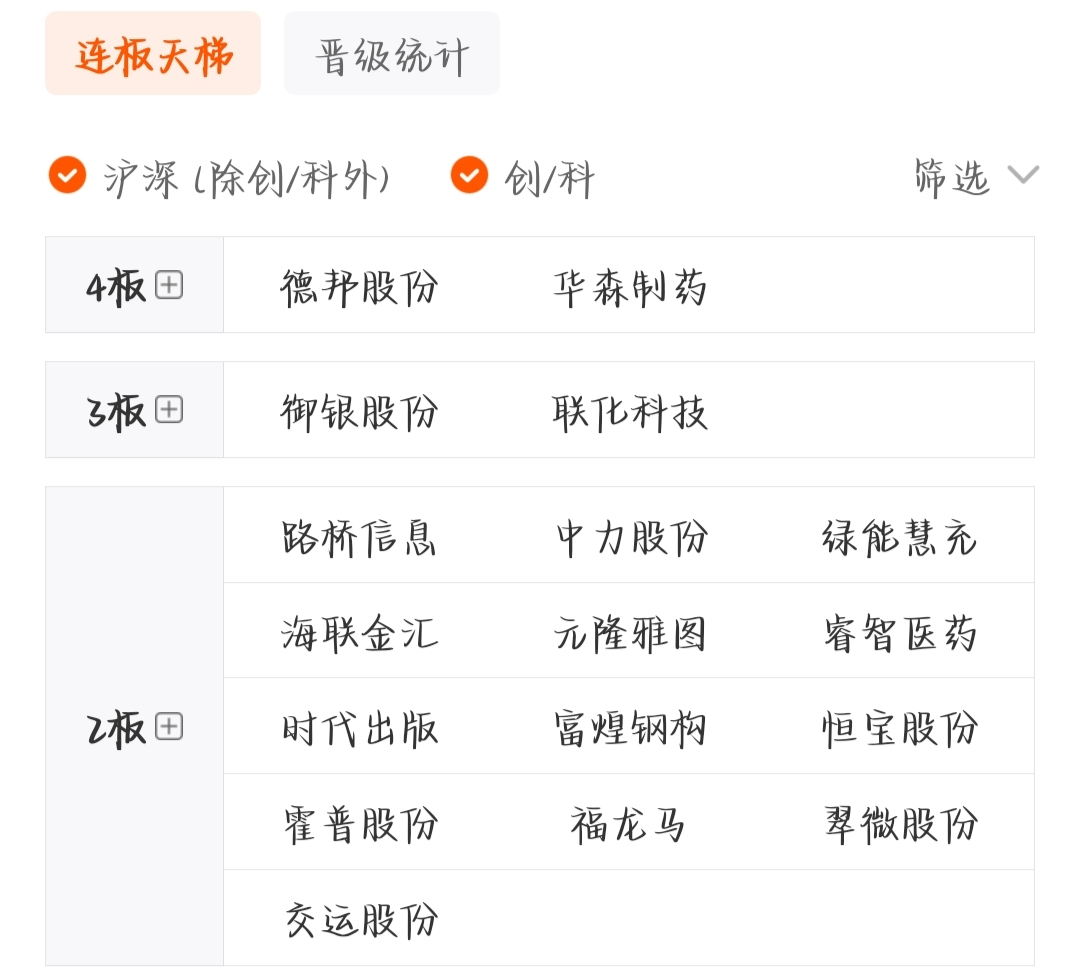Click 福龙马 stock entry
This screenshot has width=1080, height=978.
pos(630,825)
